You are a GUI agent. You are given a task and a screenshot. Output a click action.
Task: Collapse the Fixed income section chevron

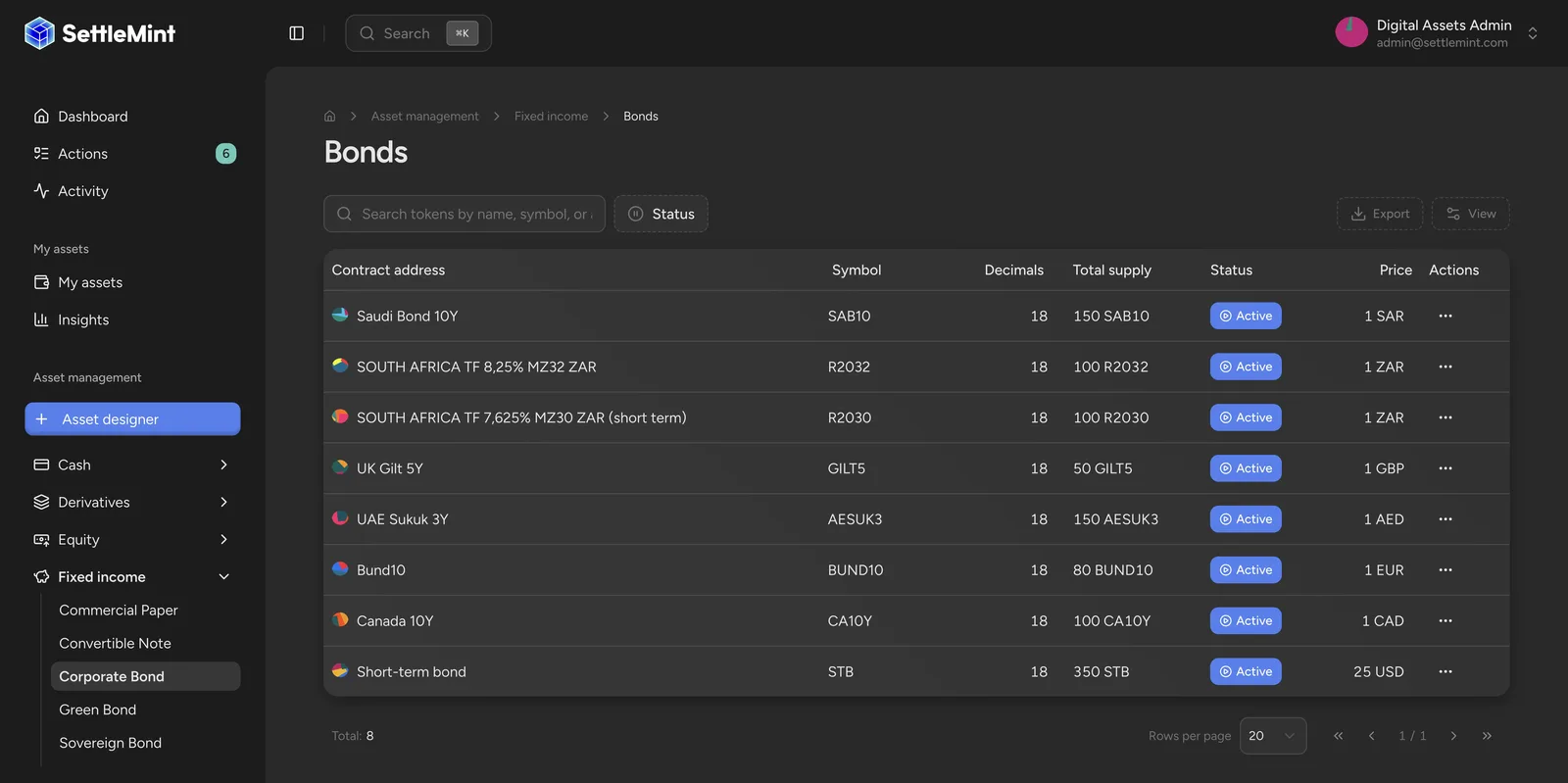pos(223,576)
